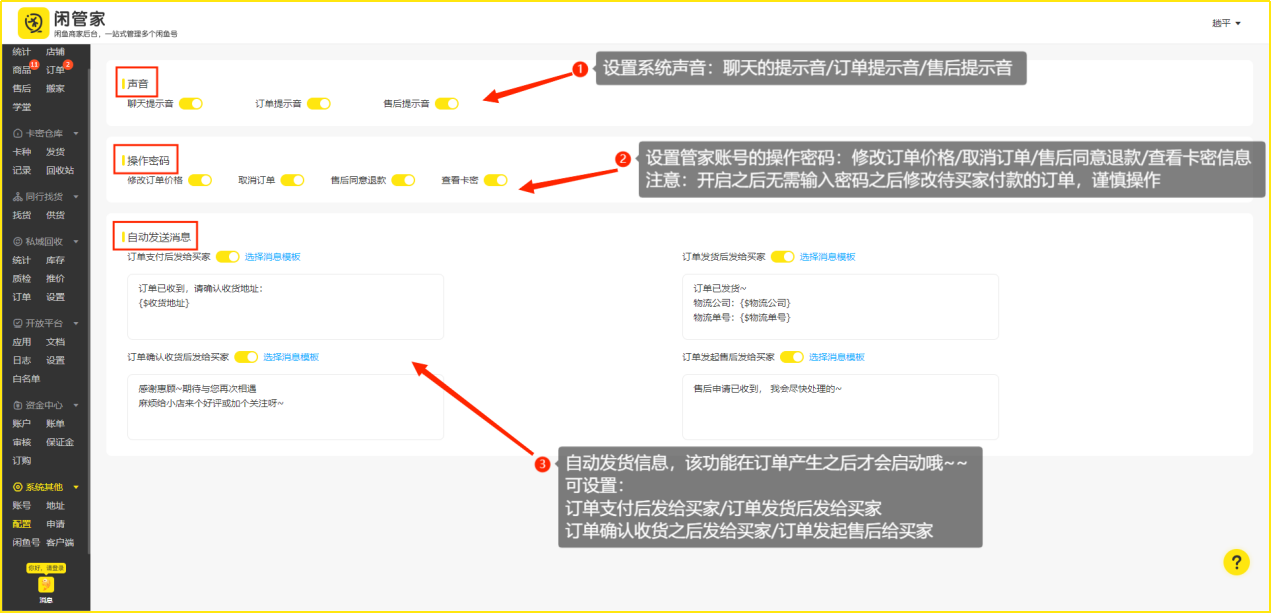Viewport: 1271px width, 614px height.
Task: Click the 闲管家 logo icon
Action: (x=33, y=22)
